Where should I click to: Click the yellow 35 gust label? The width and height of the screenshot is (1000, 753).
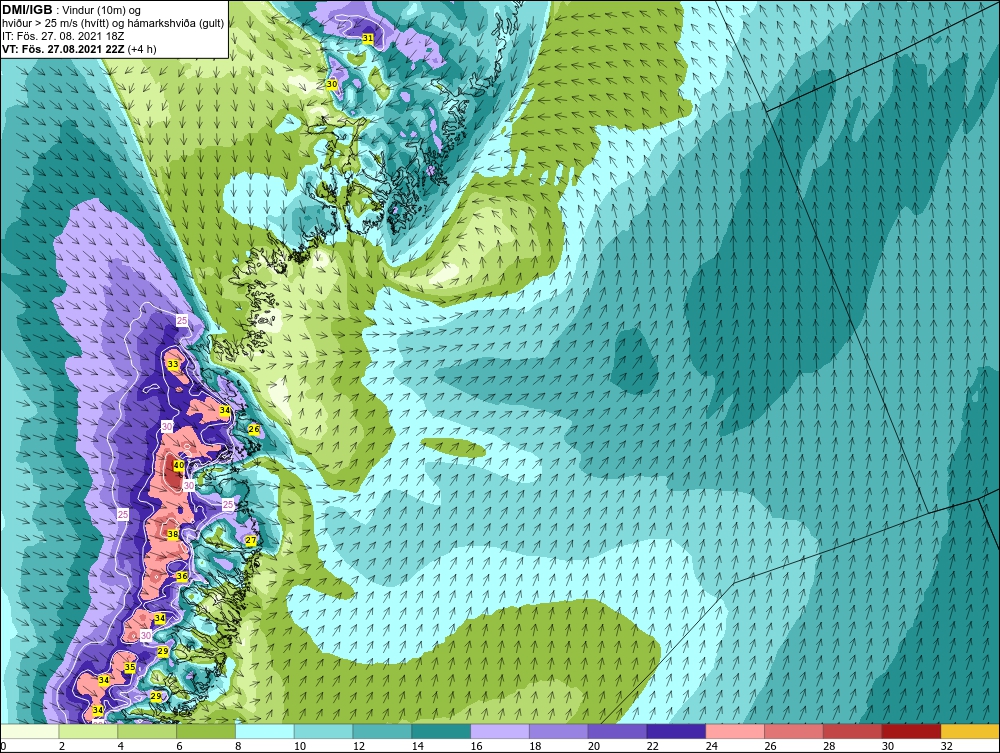point(130,667)
